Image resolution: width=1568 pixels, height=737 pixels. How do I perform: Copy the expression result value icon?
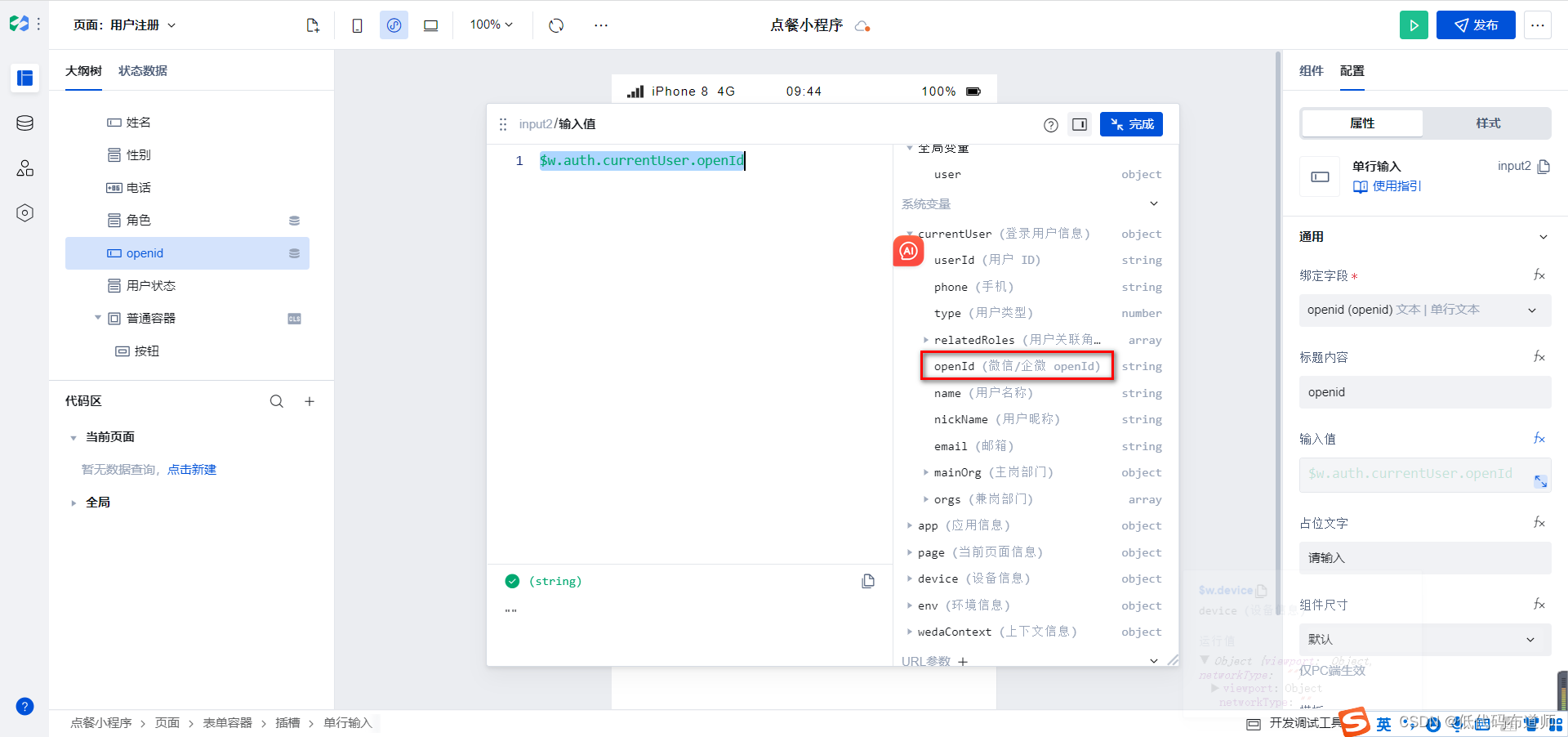tap(868, 581)
